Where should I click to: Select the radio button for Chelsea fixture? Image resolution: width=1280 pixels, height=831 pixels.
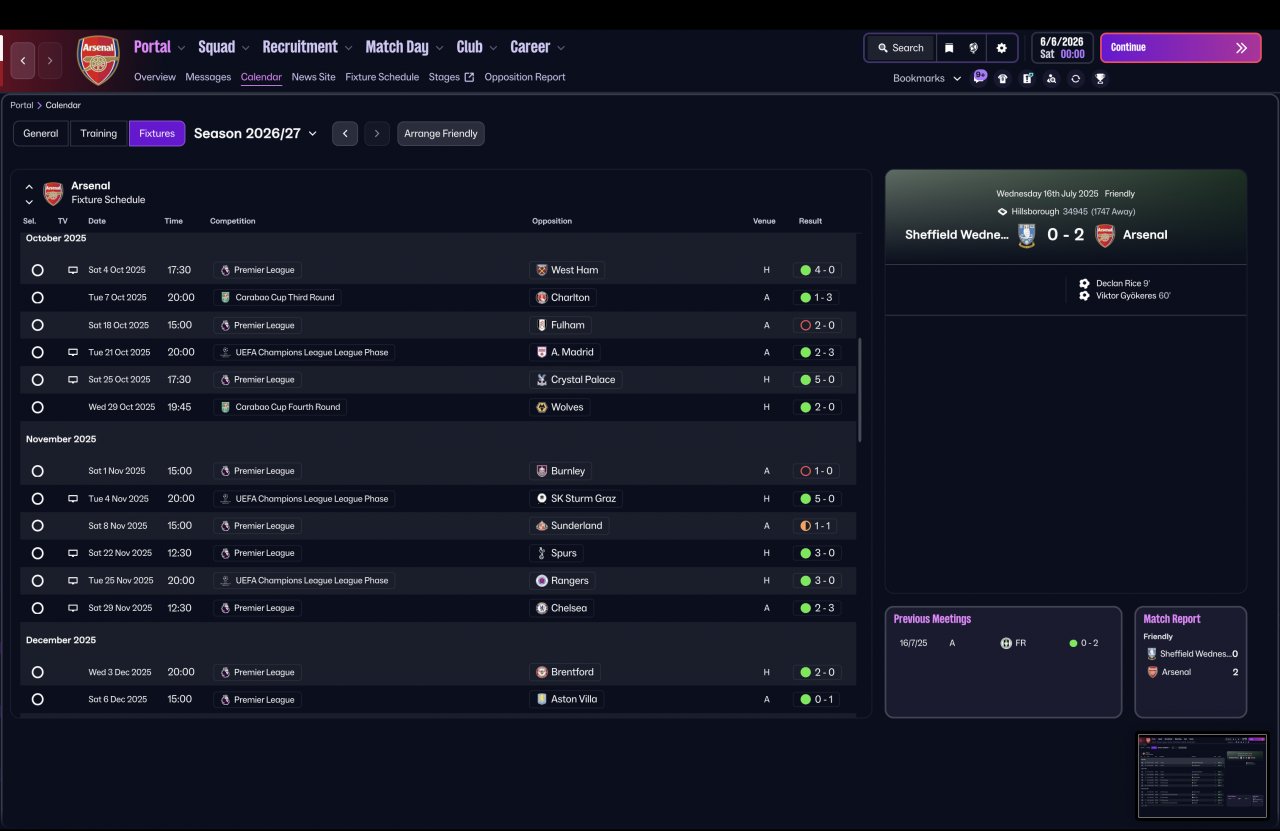[37, 608]
